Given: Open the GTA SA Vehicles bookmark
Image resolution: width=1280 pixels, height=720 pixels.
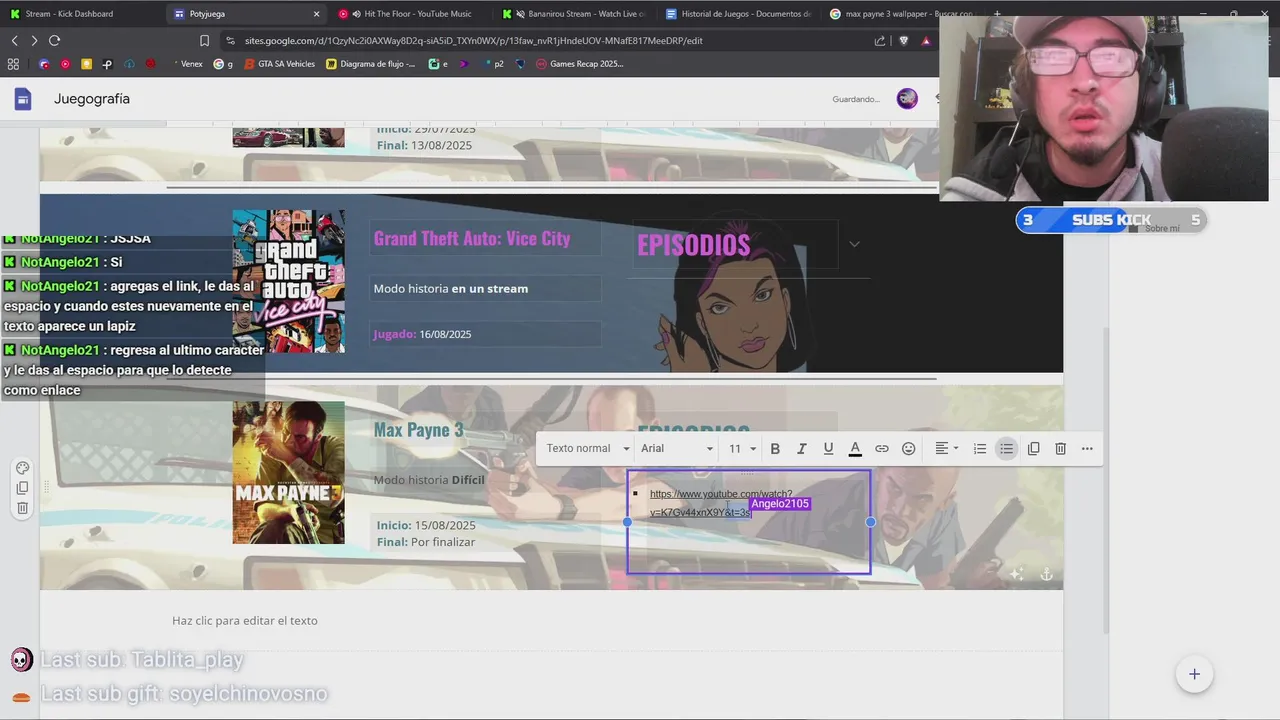Looking at the screenshot, I should [x=278, y=64].
